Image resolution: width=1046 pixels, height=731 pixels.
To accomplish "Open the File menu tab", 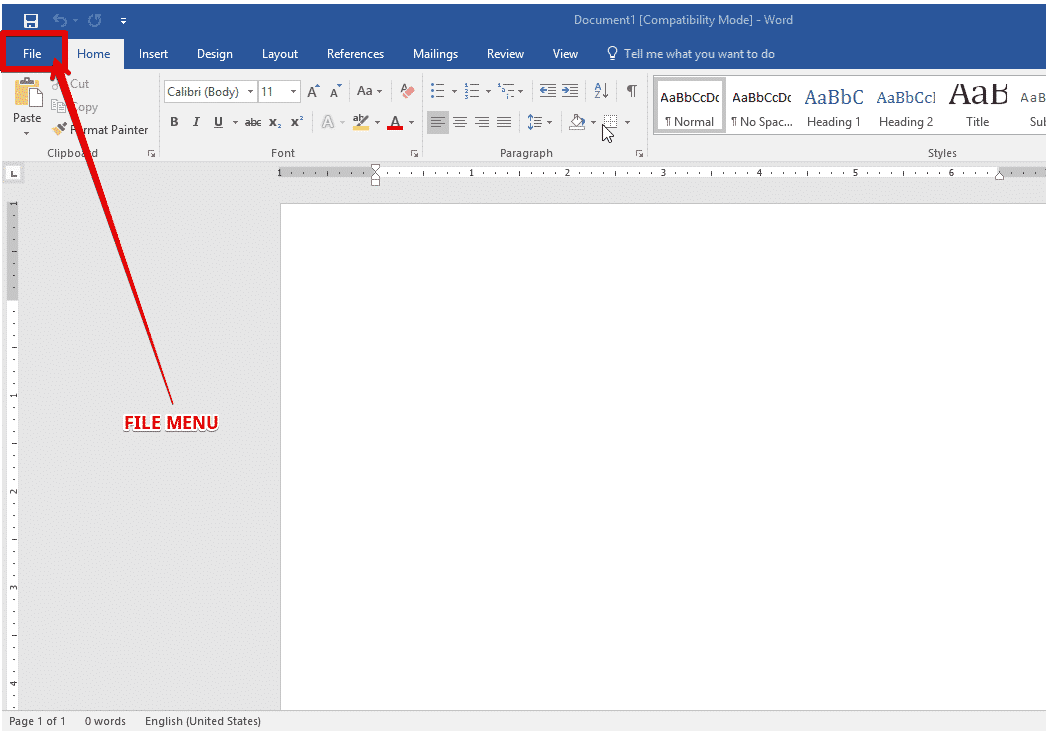I will [x=32, y=54].
